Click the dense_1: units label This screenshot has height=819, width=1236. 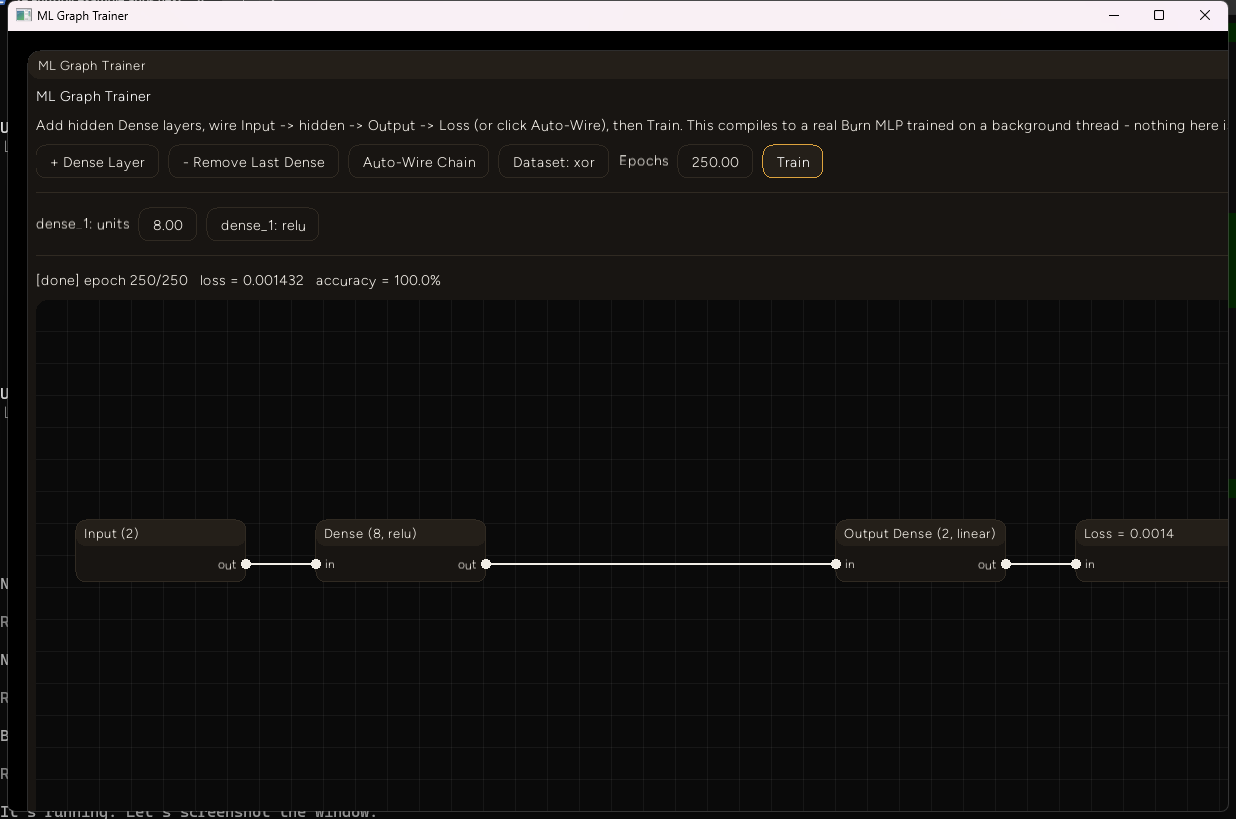83,224
